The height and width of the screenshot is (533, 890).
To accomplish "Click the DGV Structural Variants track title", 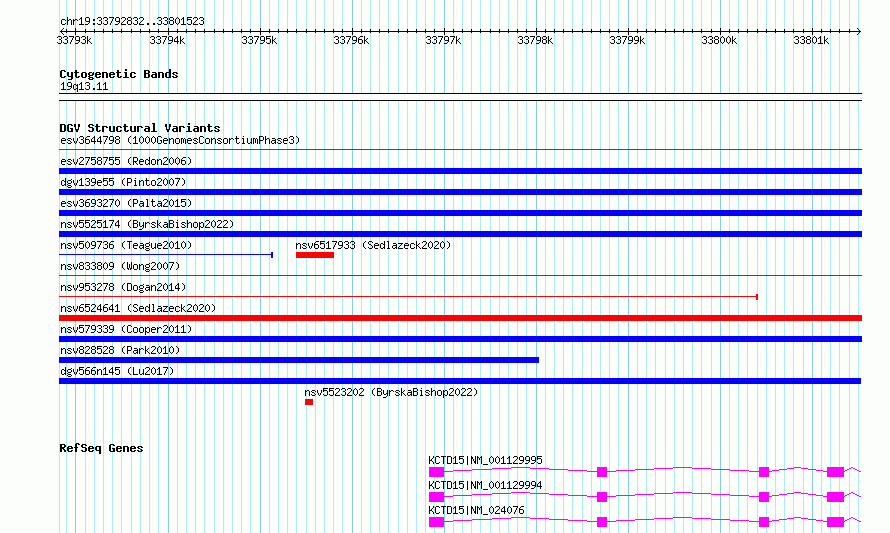I will [x=140, y=128].
